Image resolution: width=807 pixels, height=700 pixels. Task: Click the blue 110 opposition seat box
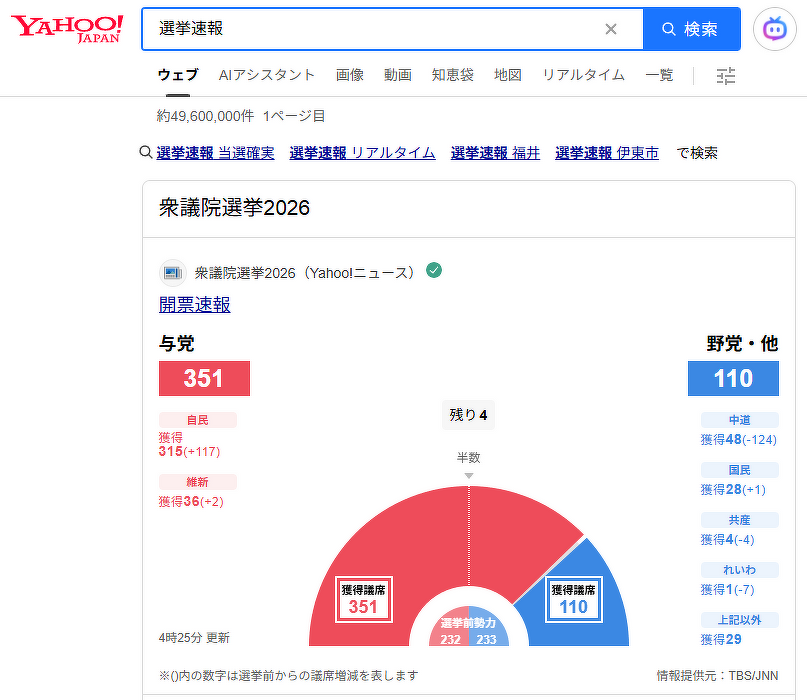(x=732, y=379)
